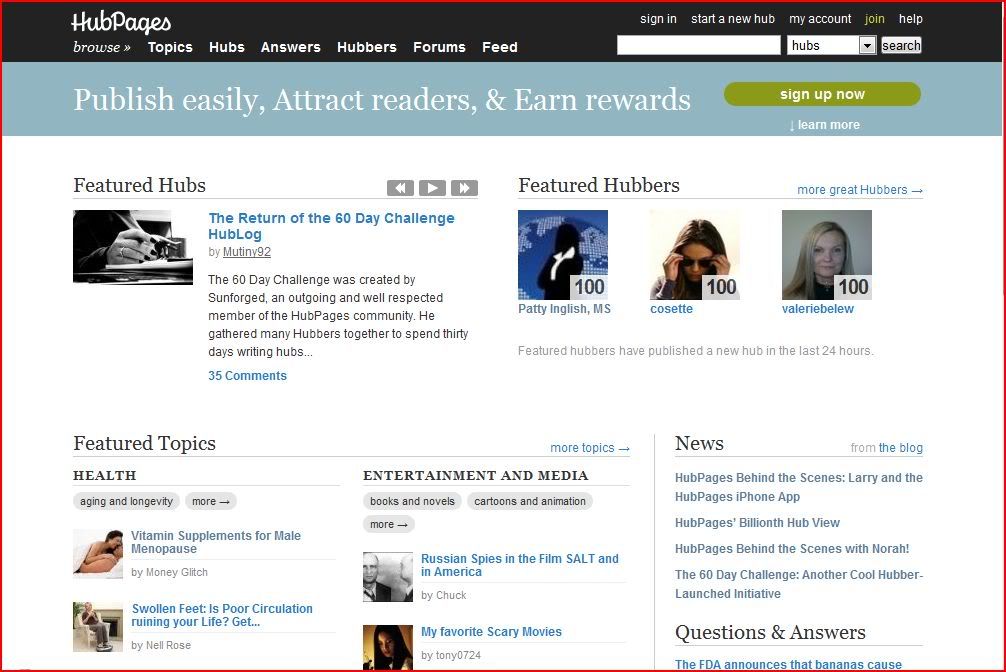Open Vitamin Supplements for Male Menopause thumbnail
Viewport: 1006px width, 672px height.
(98, 554)
